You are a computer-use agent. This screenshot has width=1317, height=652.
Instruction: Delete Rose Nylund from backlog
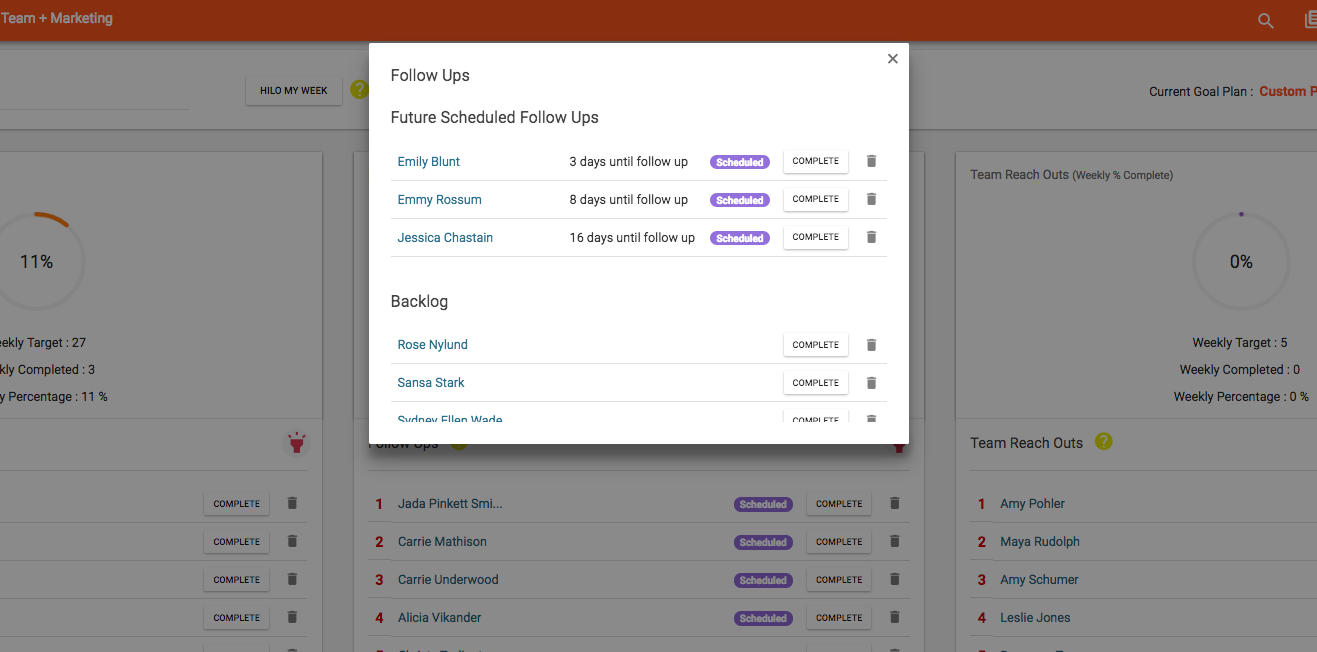[871, 345]
